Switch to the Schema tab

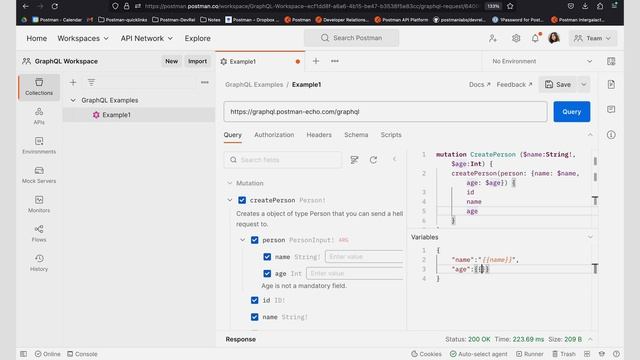356,135
